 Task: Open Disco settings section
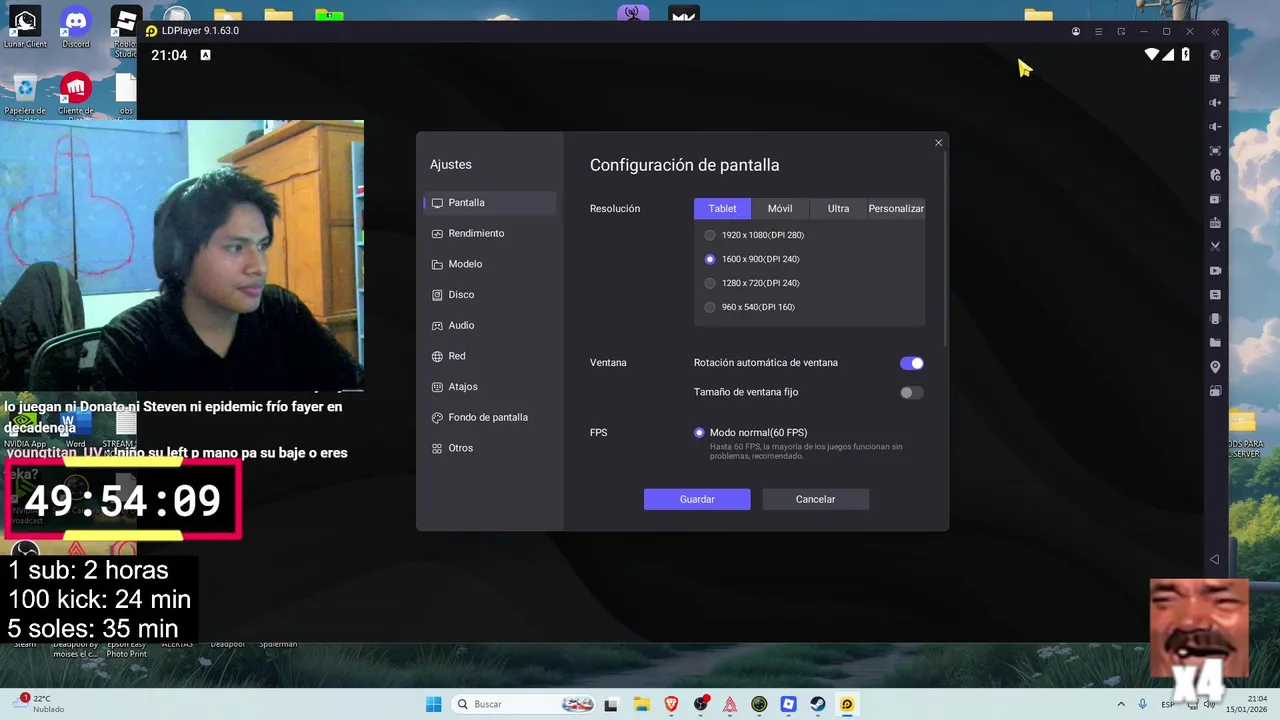point(490,295)
